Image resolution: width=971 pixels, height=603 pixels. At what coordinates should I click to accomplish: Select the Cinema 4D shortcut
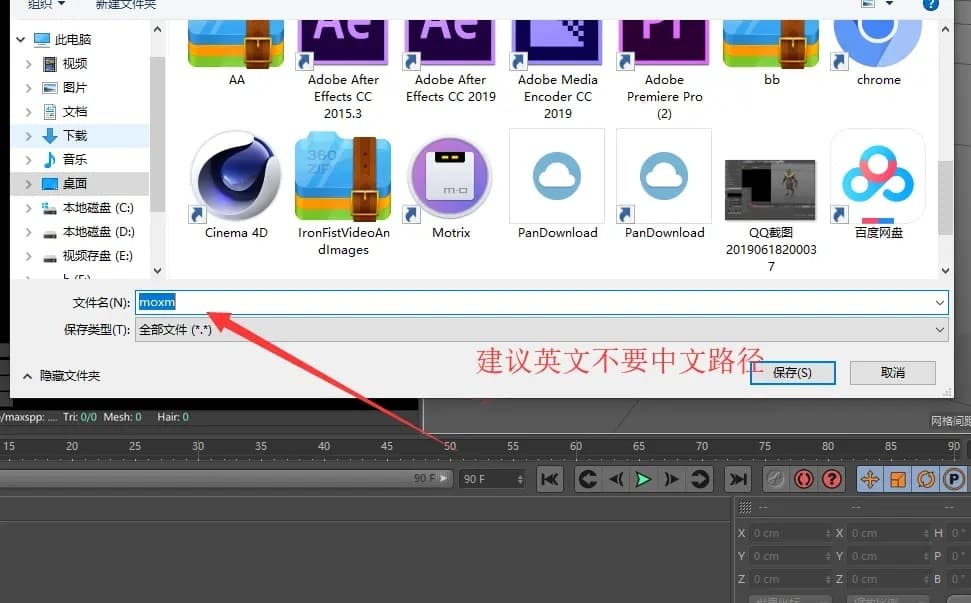coord(236,184)
